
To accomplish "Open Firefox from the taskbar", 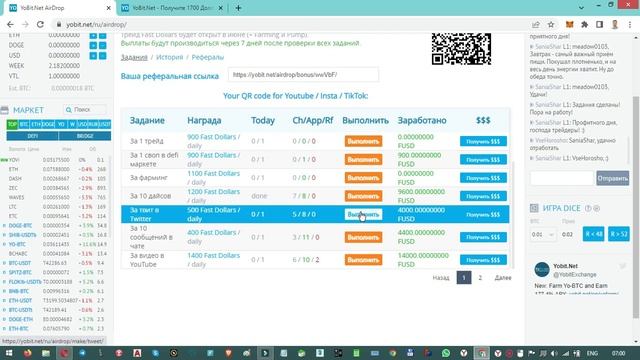I will point(27,353).
